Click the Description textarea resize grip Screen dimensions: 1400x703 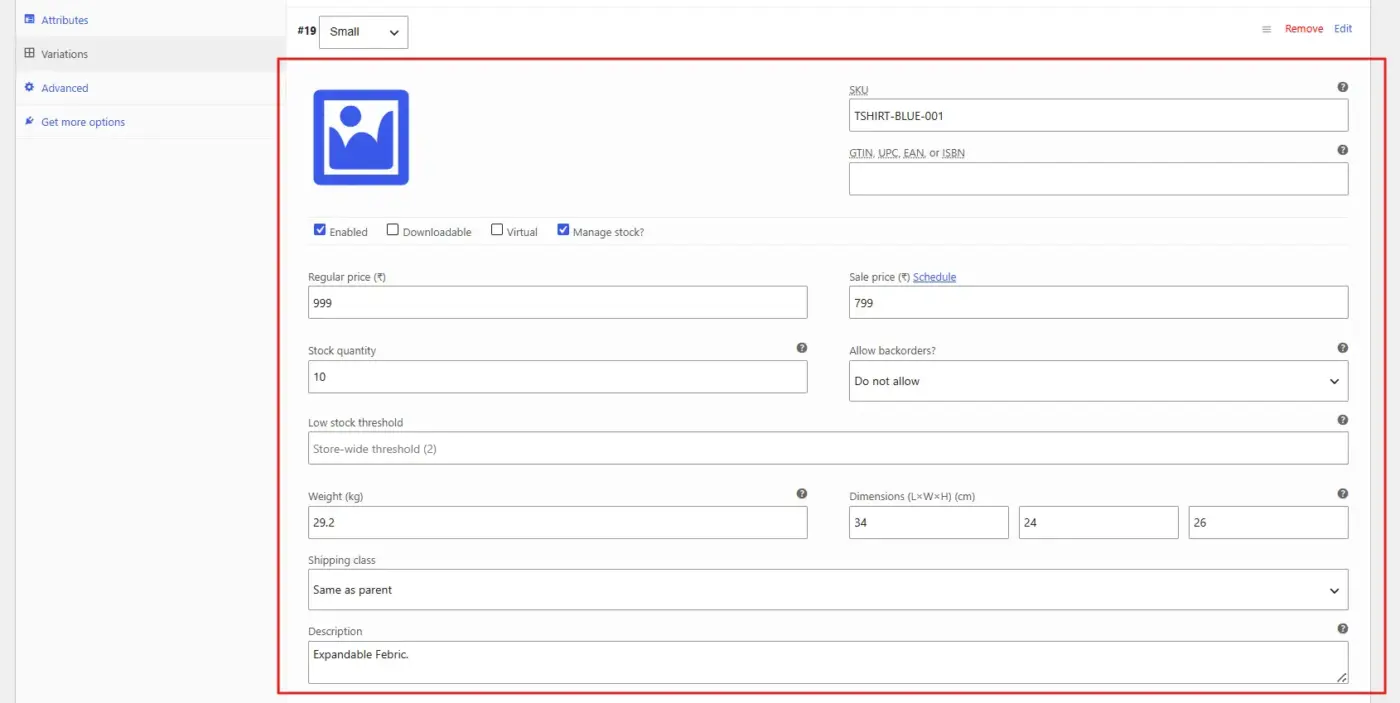tap(1341, 677)
